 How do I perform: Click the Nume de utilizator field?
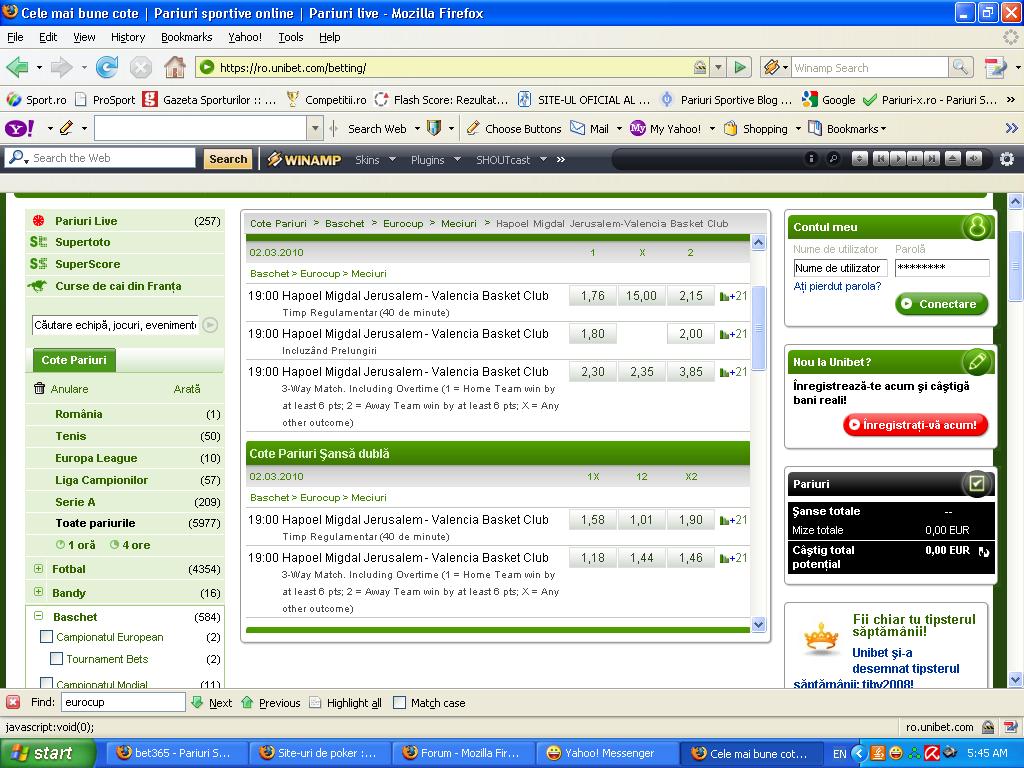(840, 268)
